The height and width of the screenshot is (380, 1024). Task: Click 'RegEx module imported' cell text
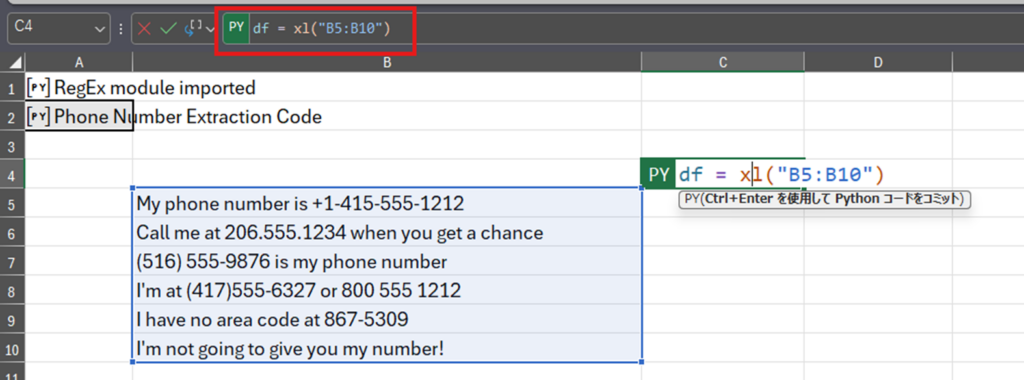click(155, 87)
